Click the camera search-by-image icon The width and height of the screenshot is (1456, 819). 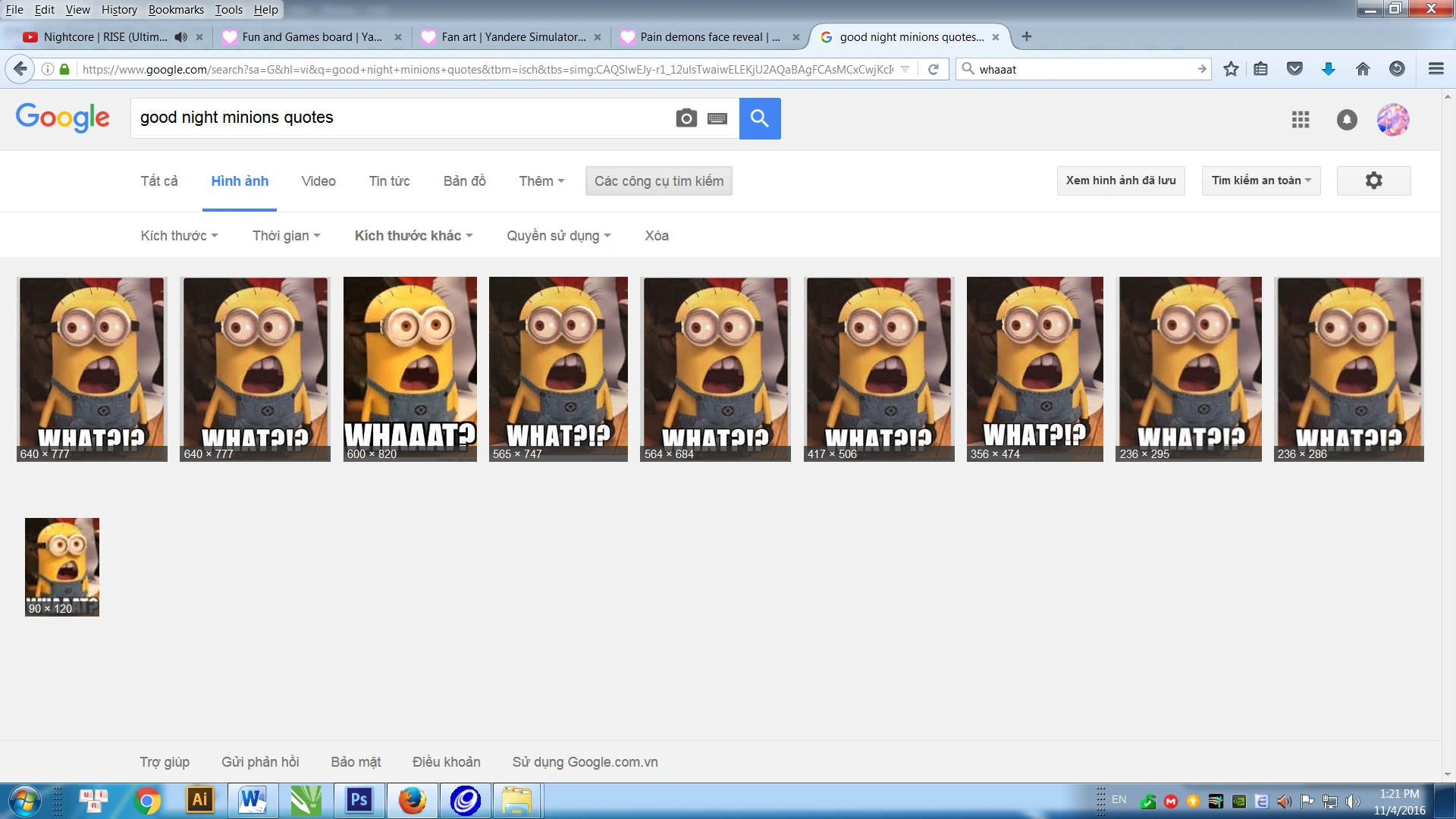click(686, 118)
